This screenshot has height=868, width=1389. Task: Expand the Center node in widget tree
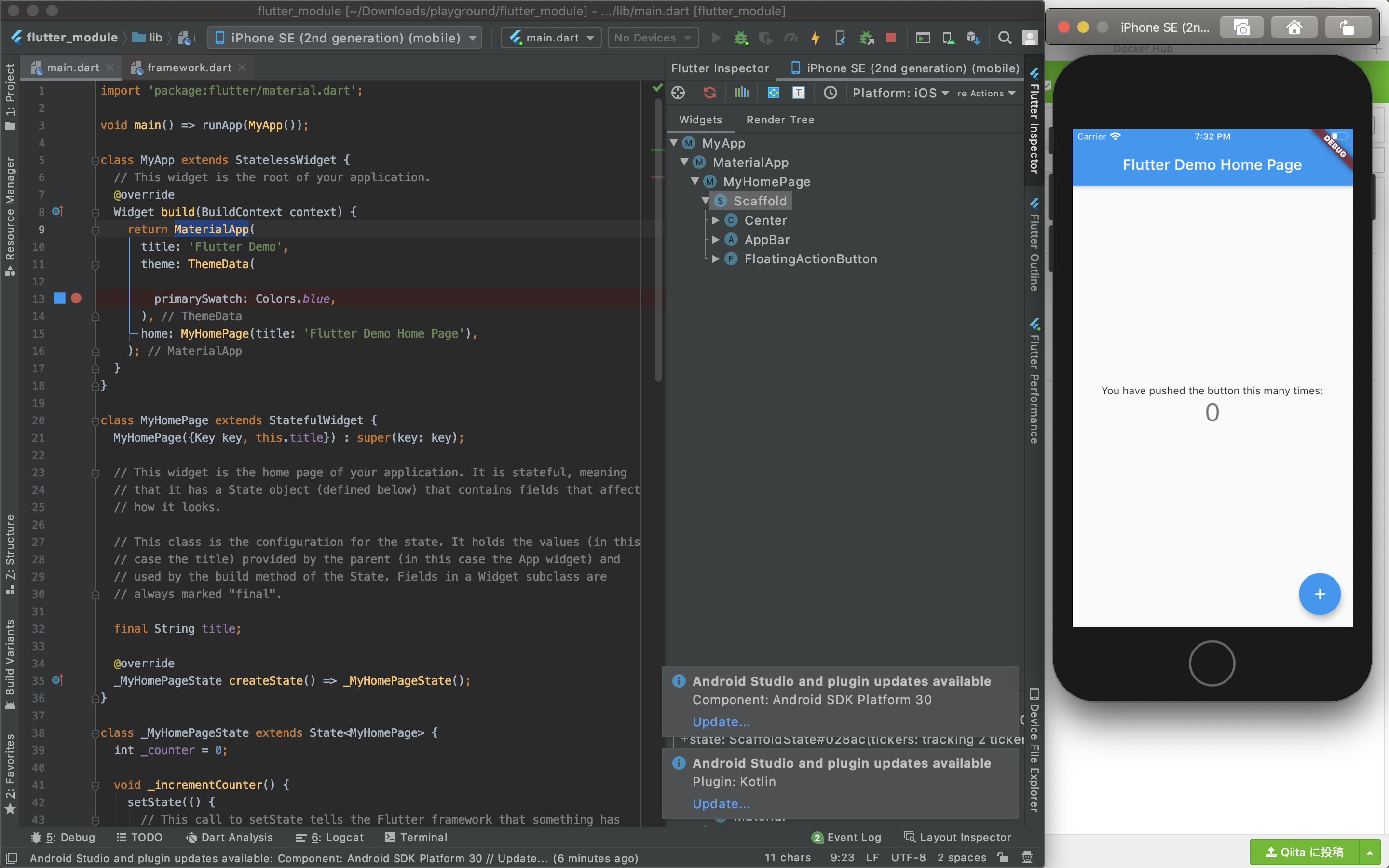coord(715,220)
